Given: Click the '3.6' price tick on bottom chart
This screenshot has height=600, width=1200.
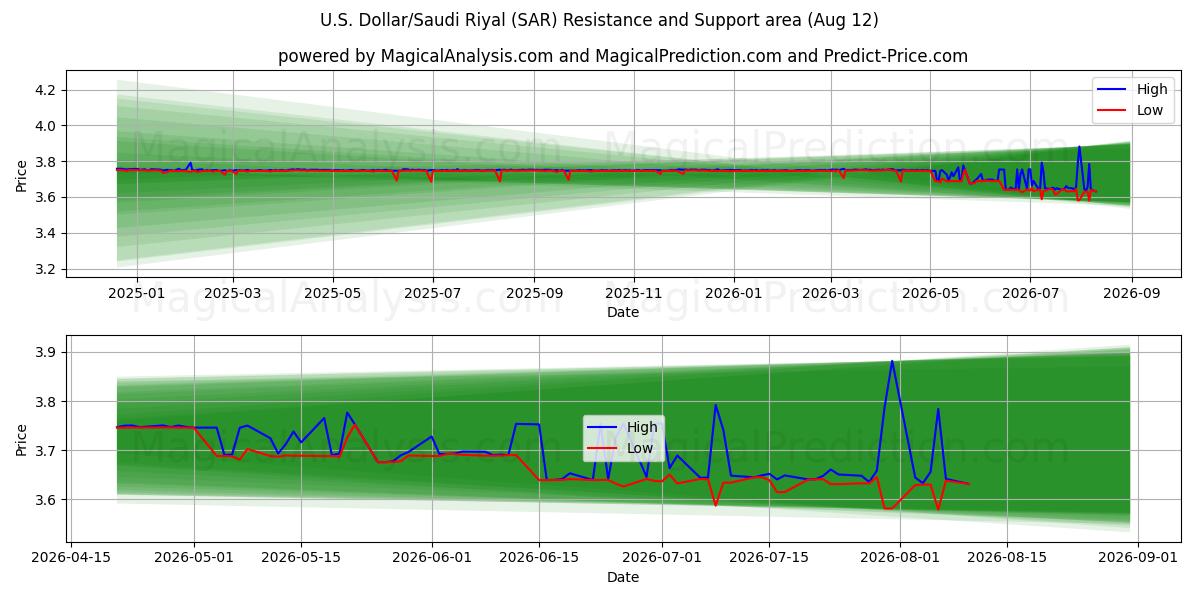Looking at the screenshot, I should tap(46, 500).
